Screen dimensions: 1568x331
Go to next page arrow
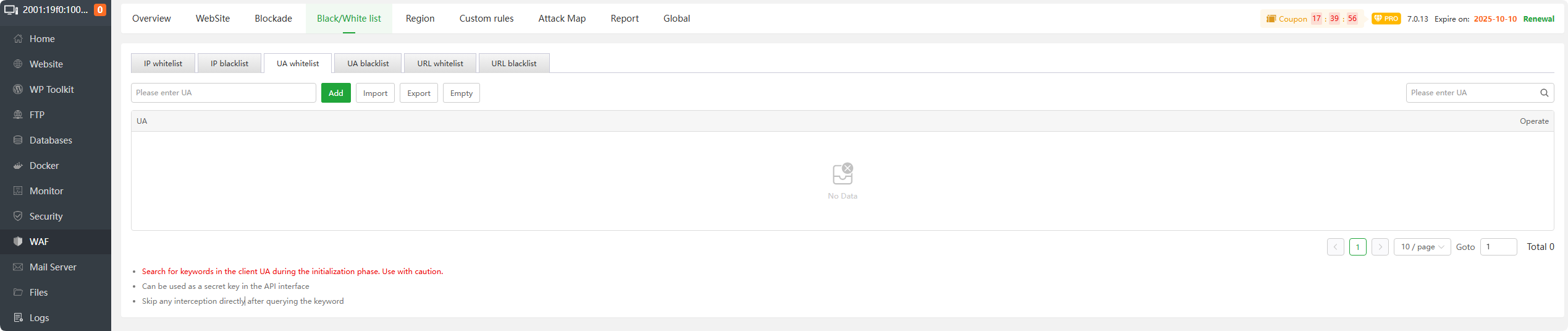click(x=1380, y=247)
